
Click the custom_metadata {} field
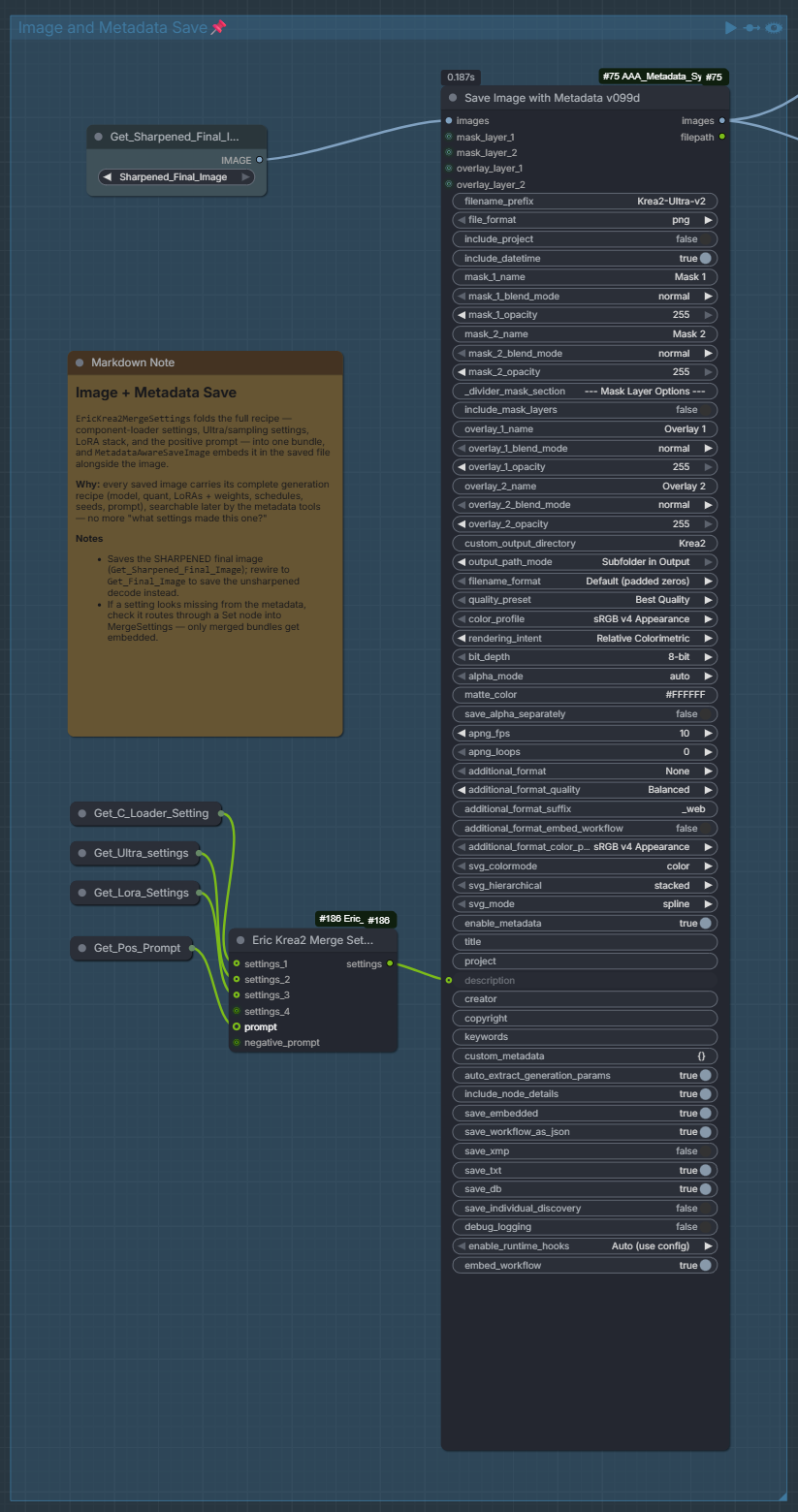[x=585, y=1056]
